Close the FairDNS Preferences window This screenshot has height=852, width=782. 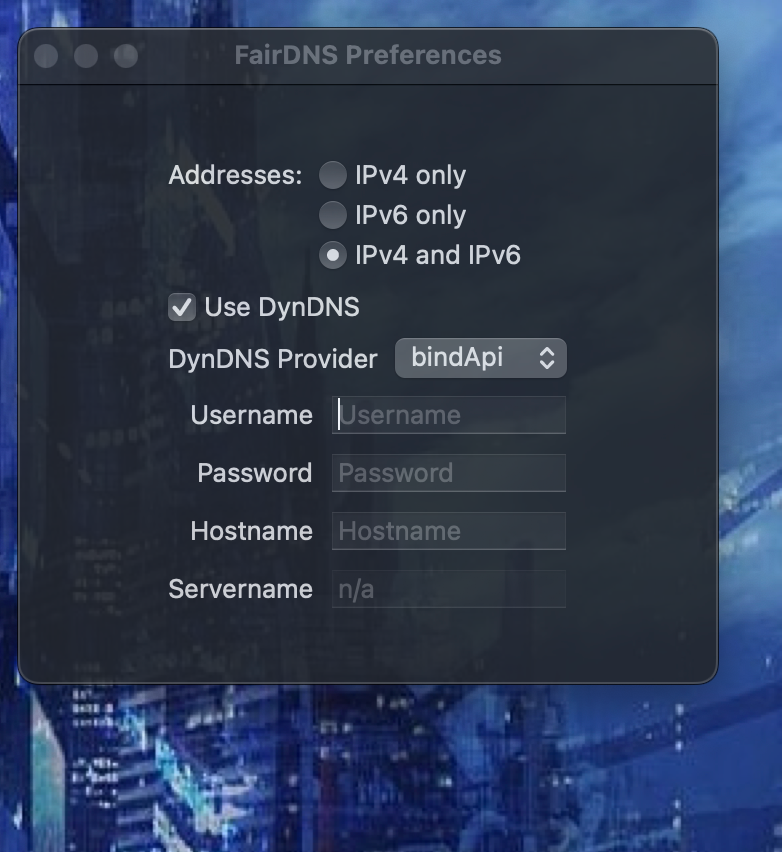click(x=46, y=56)
